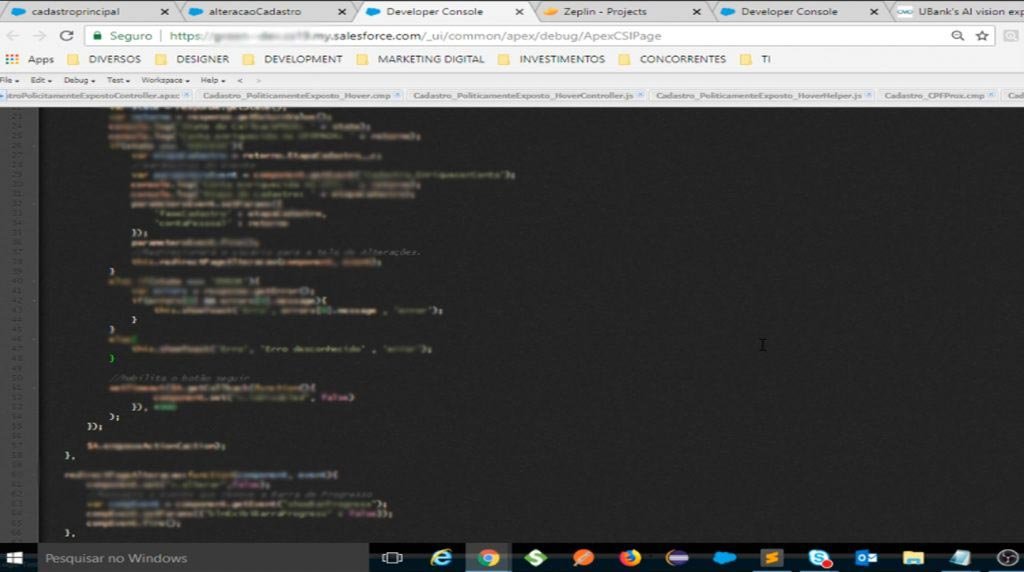The image size is (1024, 572).
Task: Click the green Seguro padlock icon
Action: pos(97,36)
